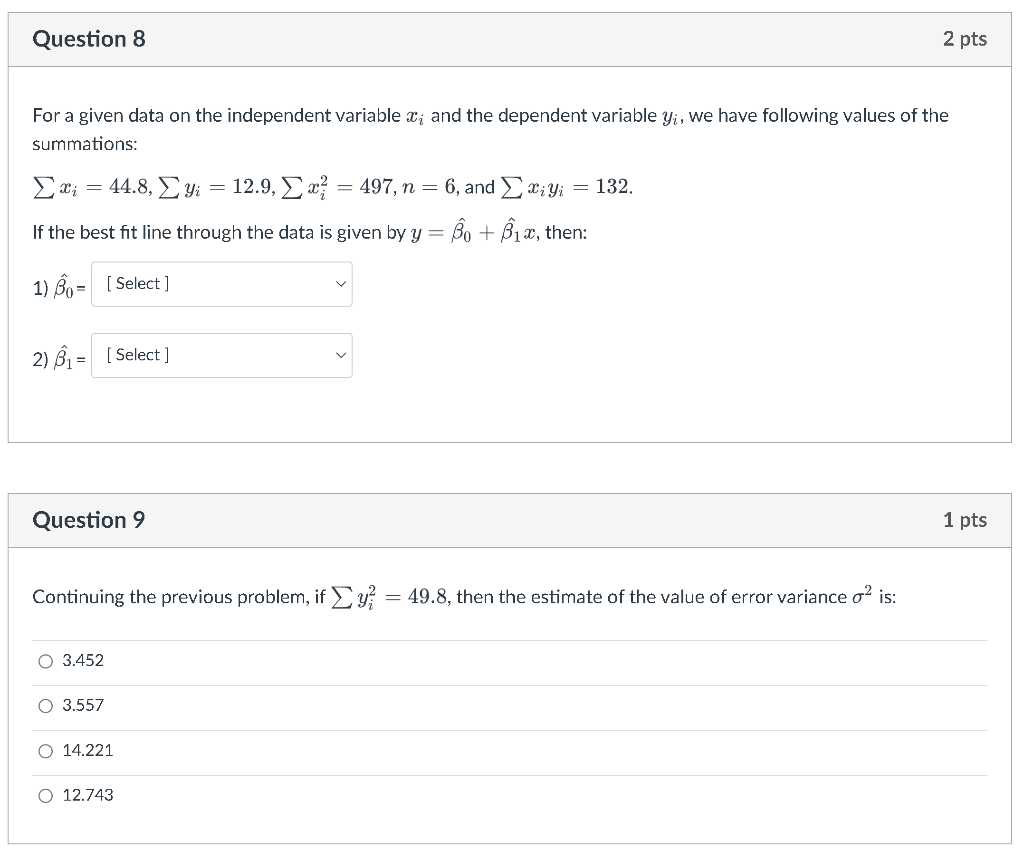Click the radio circle next to 3.452
The width and height of the screenshot is (1024, 851).
(45, 660)
